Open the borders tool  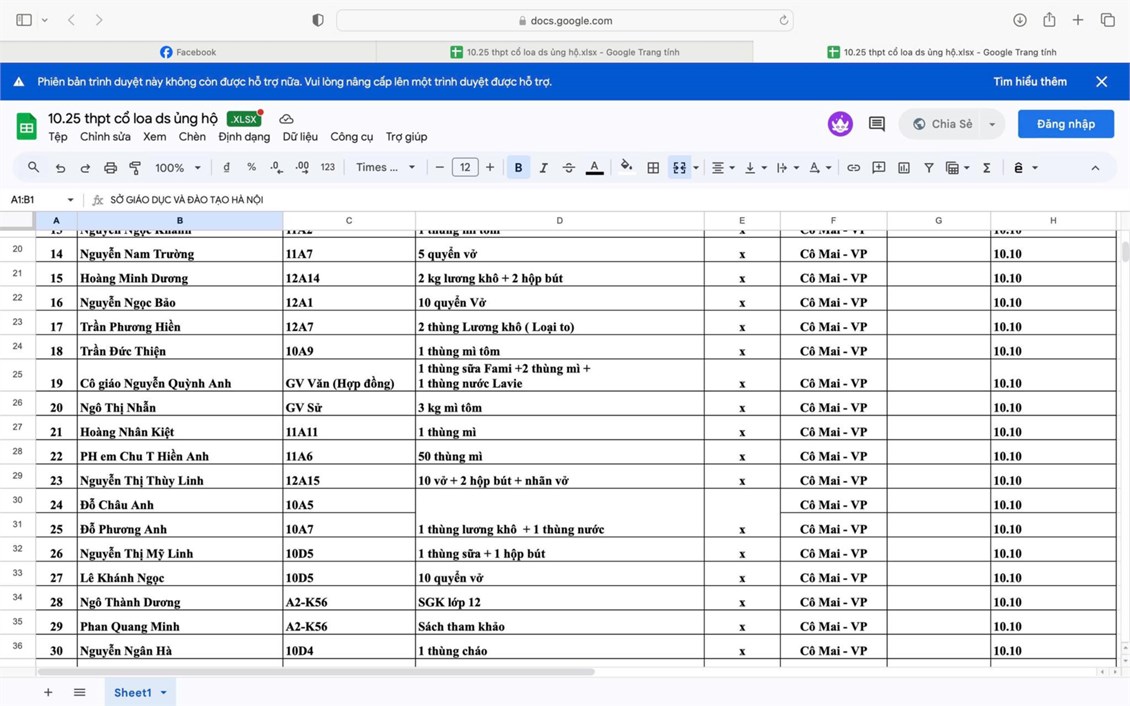pos(653,168)
